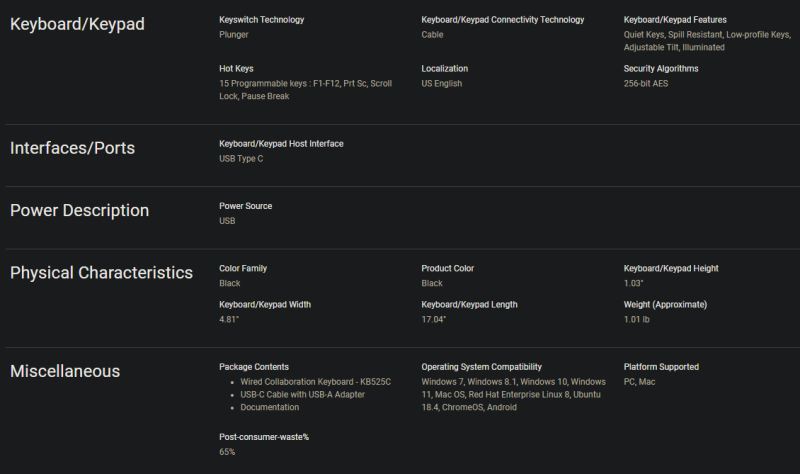This screenshot has height=474, width=800.
Task: Select the Platform Supported value PC, Mac
Action: tap(639, 382)
